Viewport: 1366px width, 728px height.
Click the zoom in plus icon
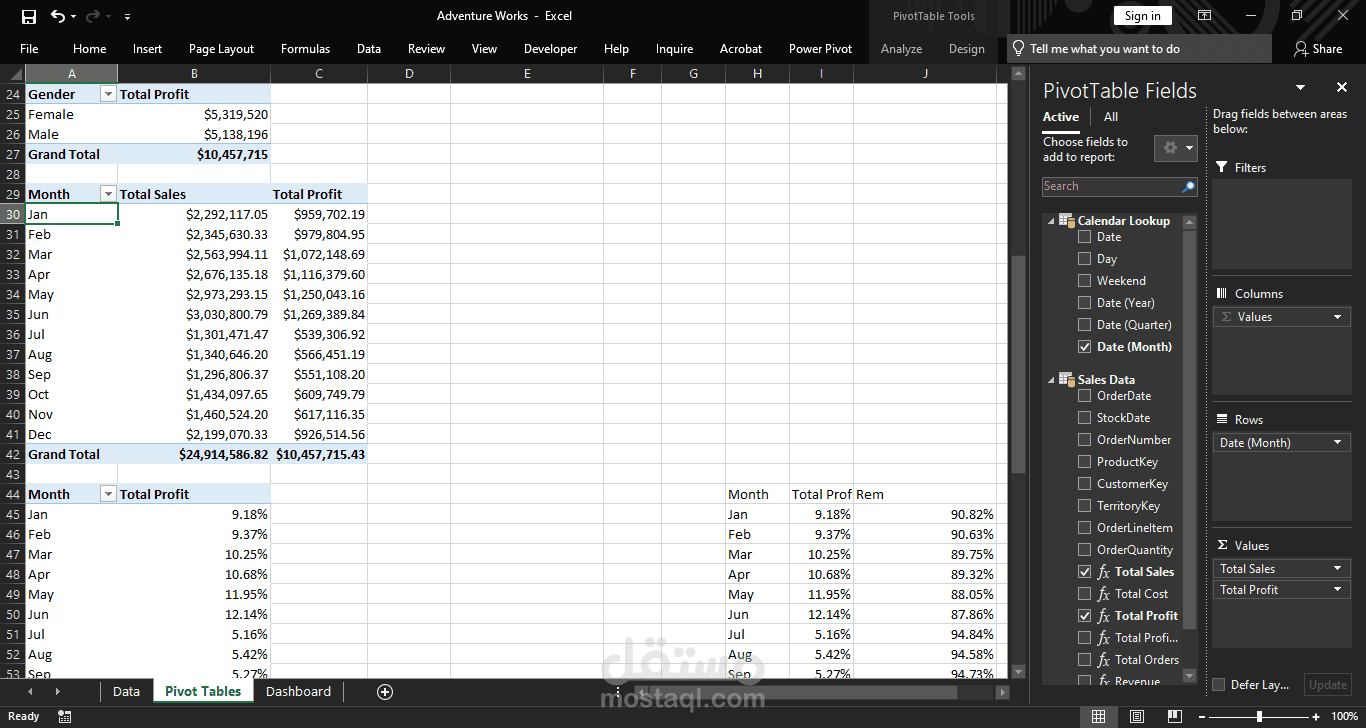(x=1318, y=716)
